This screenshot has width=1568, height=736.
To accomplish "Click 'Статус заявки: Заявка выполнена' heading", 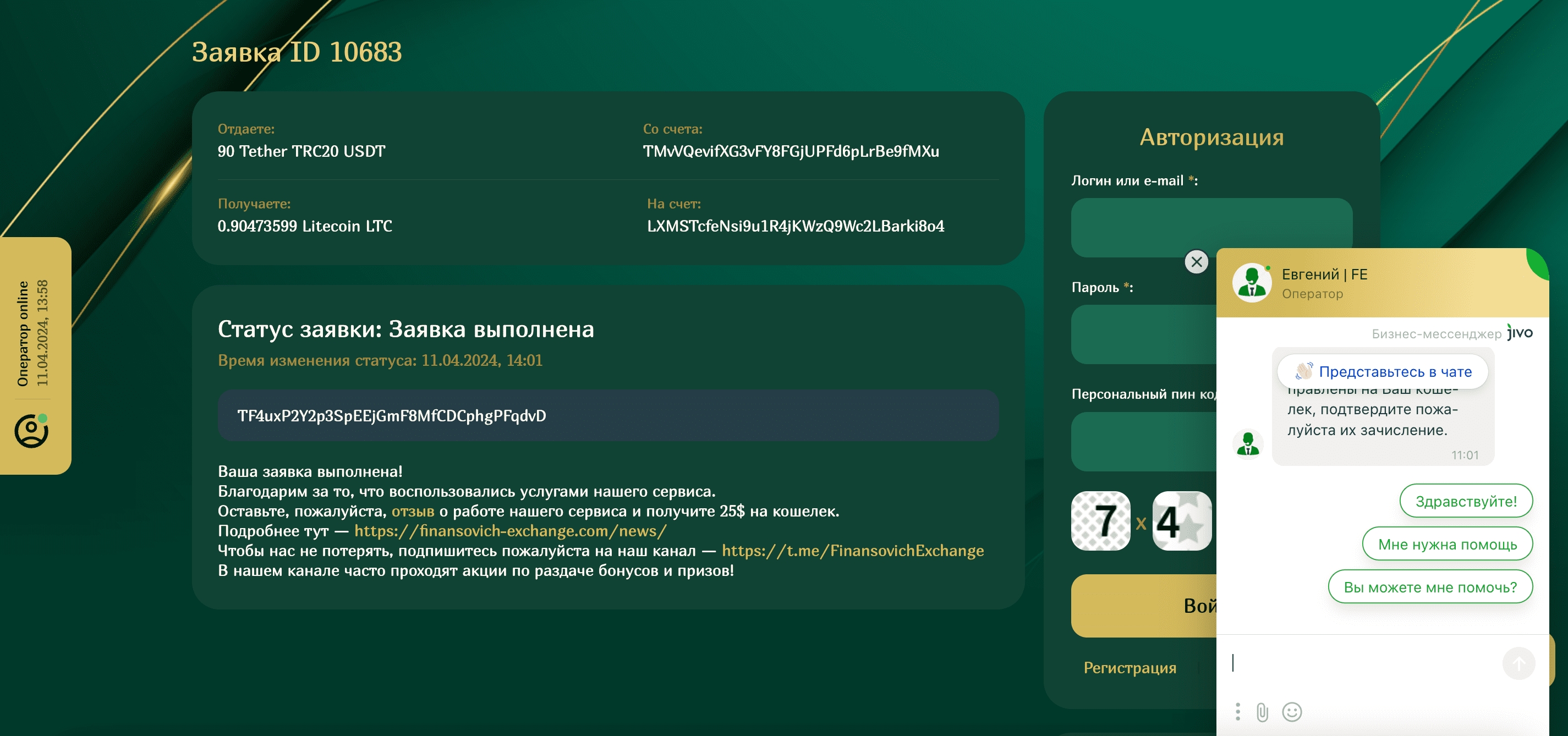I will [406, 329].
